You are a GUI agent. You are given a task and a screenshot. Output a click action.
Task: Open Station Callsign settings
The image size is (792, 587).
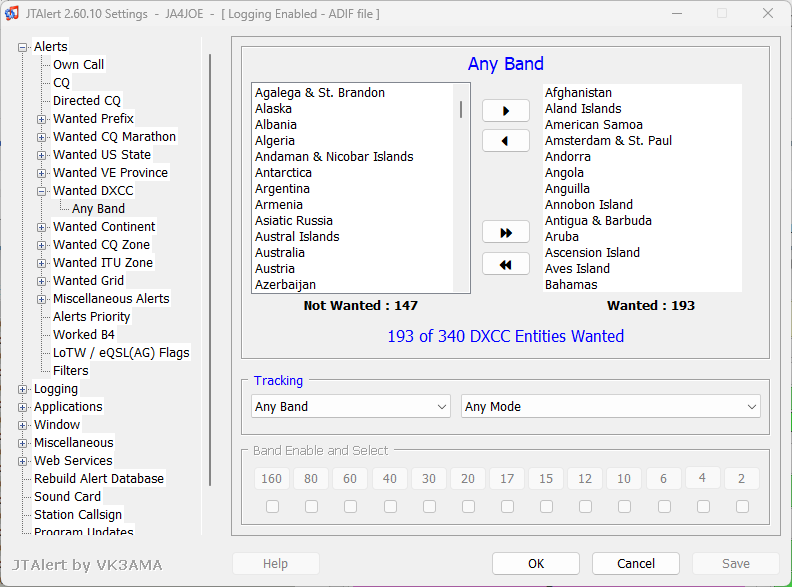(x=78, y=515)
